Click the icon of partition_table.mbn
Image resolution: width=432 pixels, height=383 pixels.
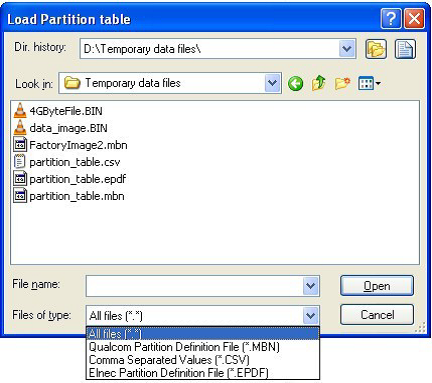[x=20, y=196]
